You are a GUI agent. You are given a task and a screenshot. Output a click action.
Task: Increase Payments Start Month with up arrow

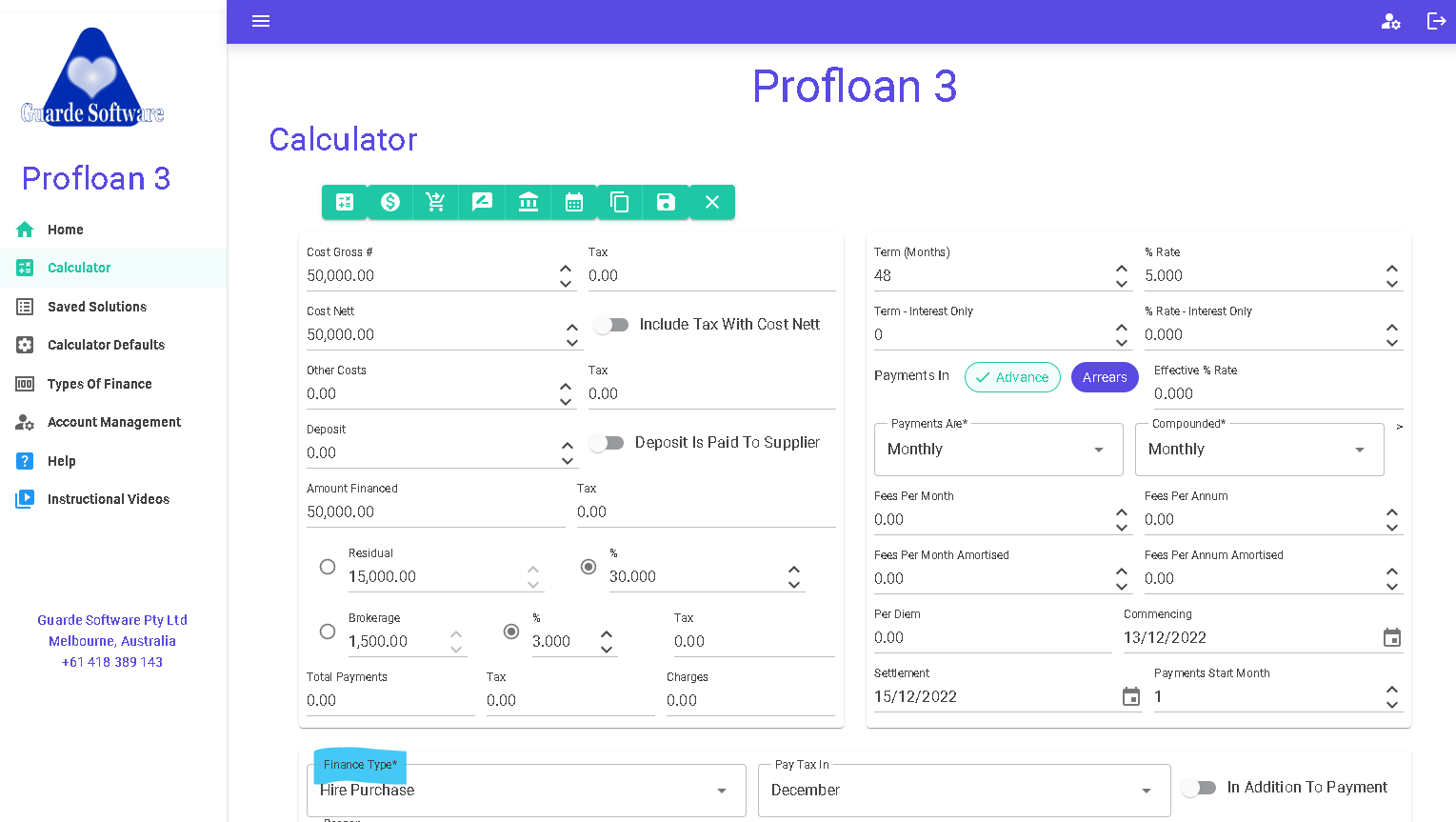[x=1392, y=690]
